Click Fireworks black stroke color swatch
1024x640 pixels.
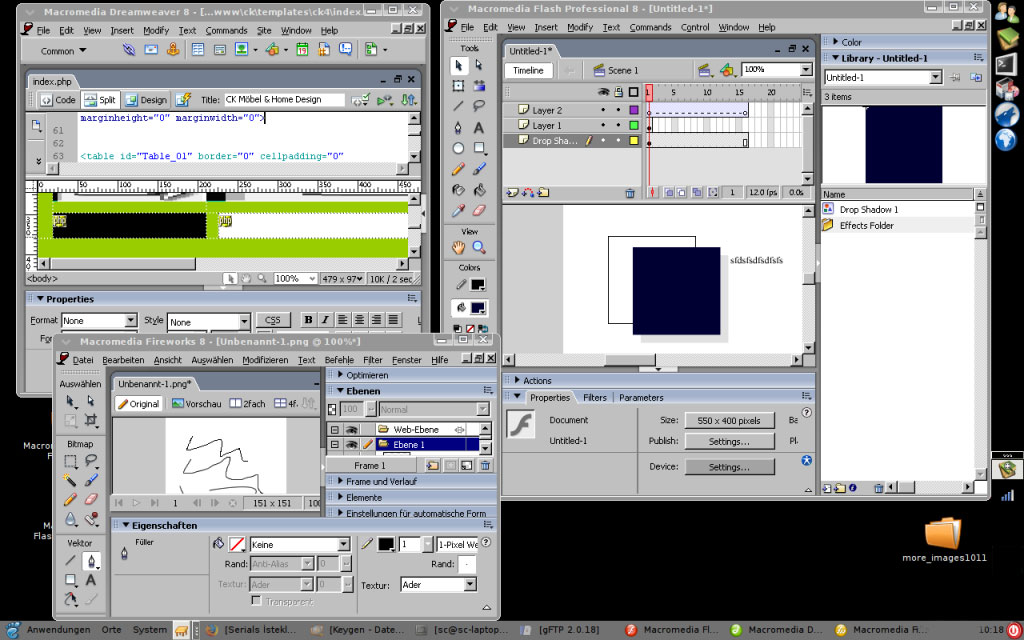tap(386, 544)
